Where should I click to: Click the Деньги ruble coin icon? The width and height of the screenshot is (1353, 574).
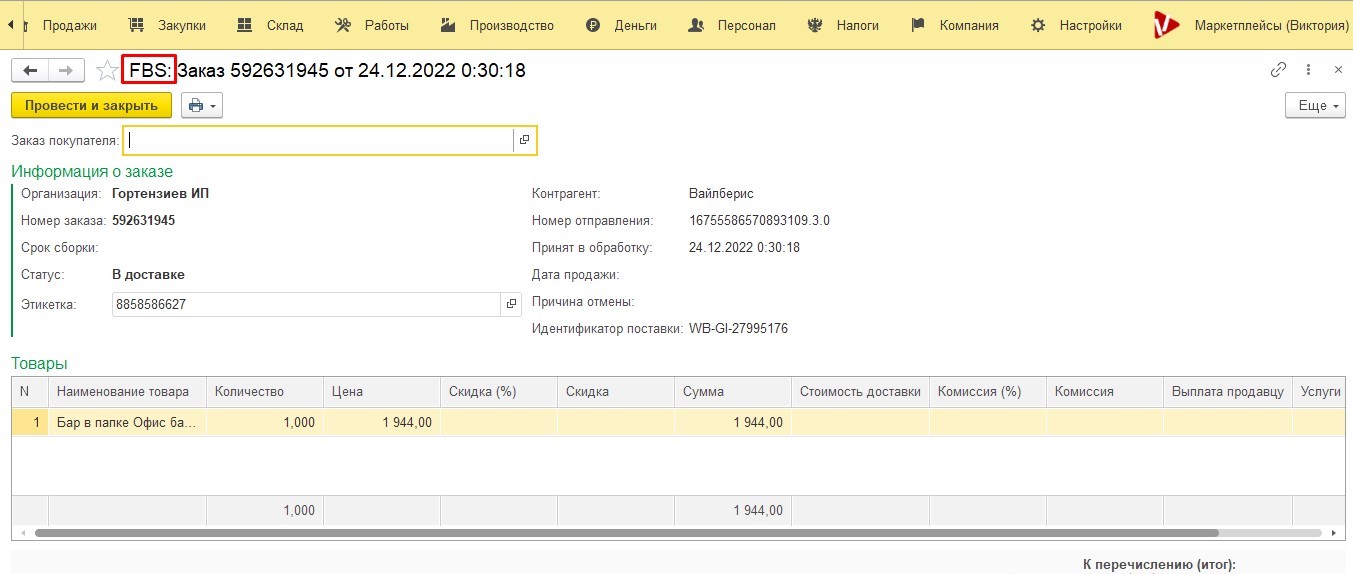[x=593, y=25]
